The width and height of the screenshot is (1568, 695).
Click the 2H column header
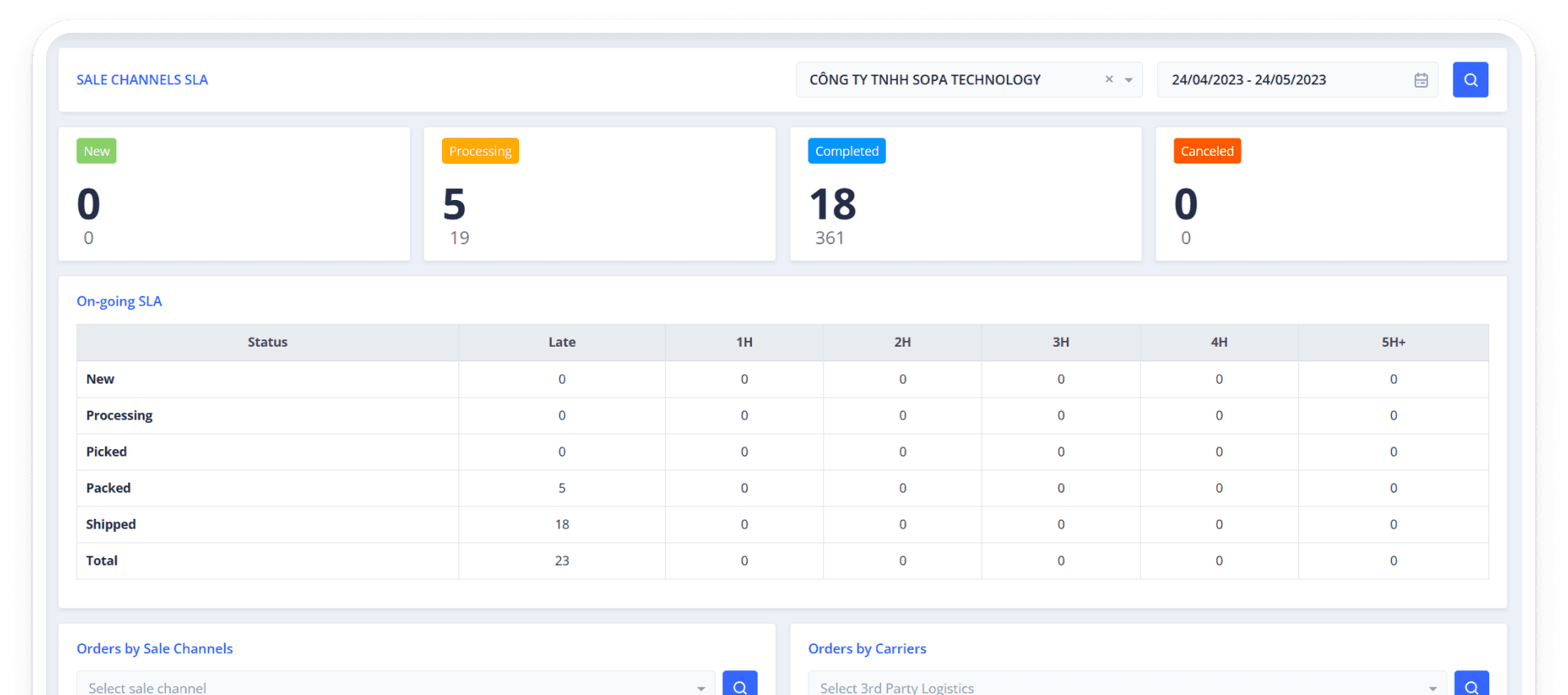coord(902,342)
